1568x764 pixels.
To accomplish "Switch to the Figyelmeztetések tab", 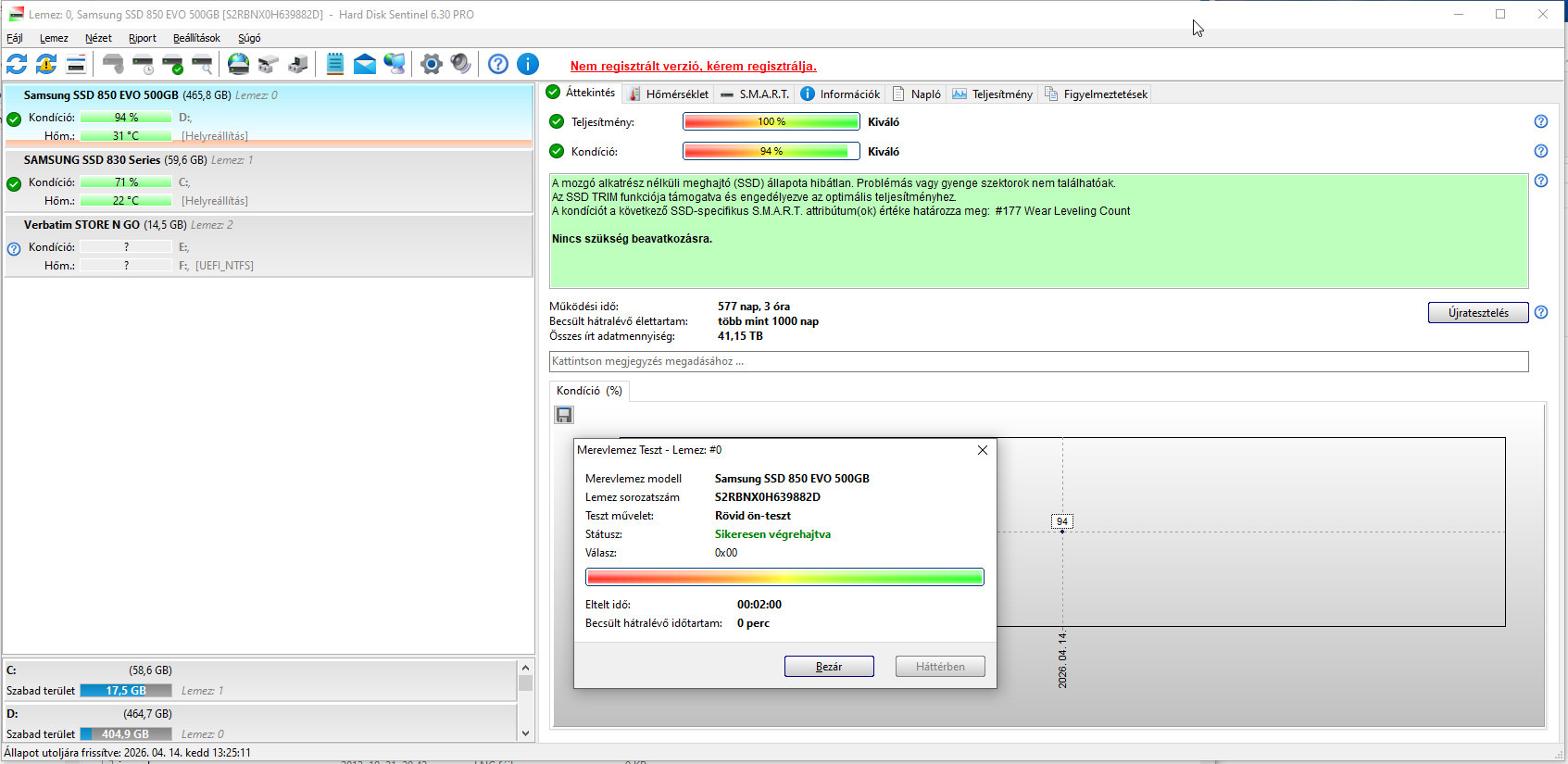I will pos(1096,94).
